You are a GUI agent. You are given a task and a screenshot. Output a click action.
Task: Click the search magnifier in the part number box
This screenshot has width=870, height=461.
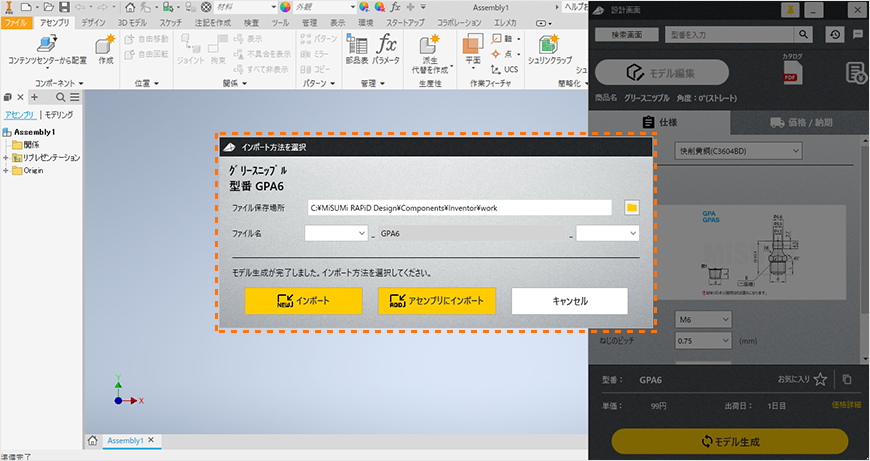click(806, 34)
